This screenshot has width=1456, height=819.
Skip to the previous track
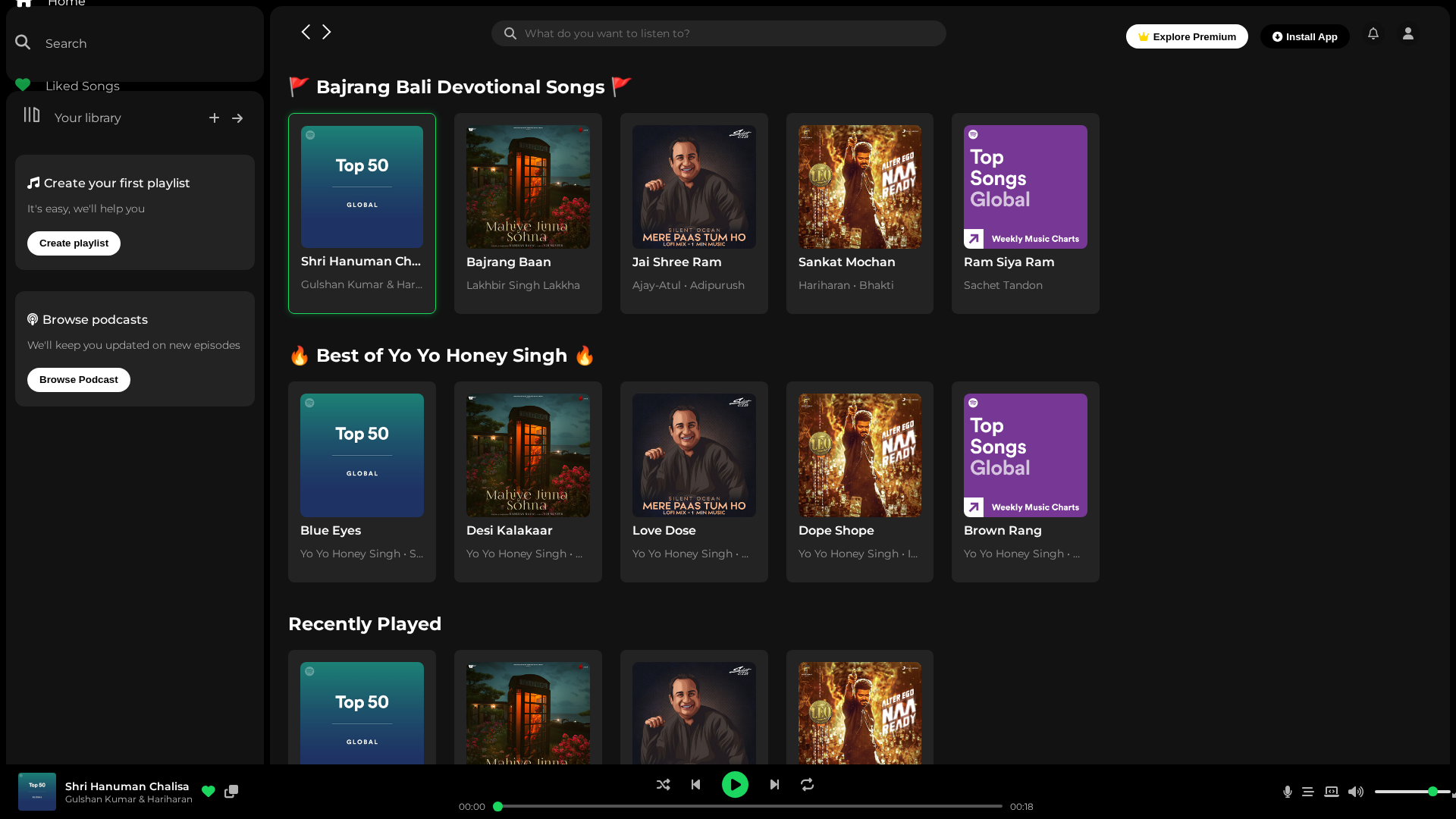[695, 784]
